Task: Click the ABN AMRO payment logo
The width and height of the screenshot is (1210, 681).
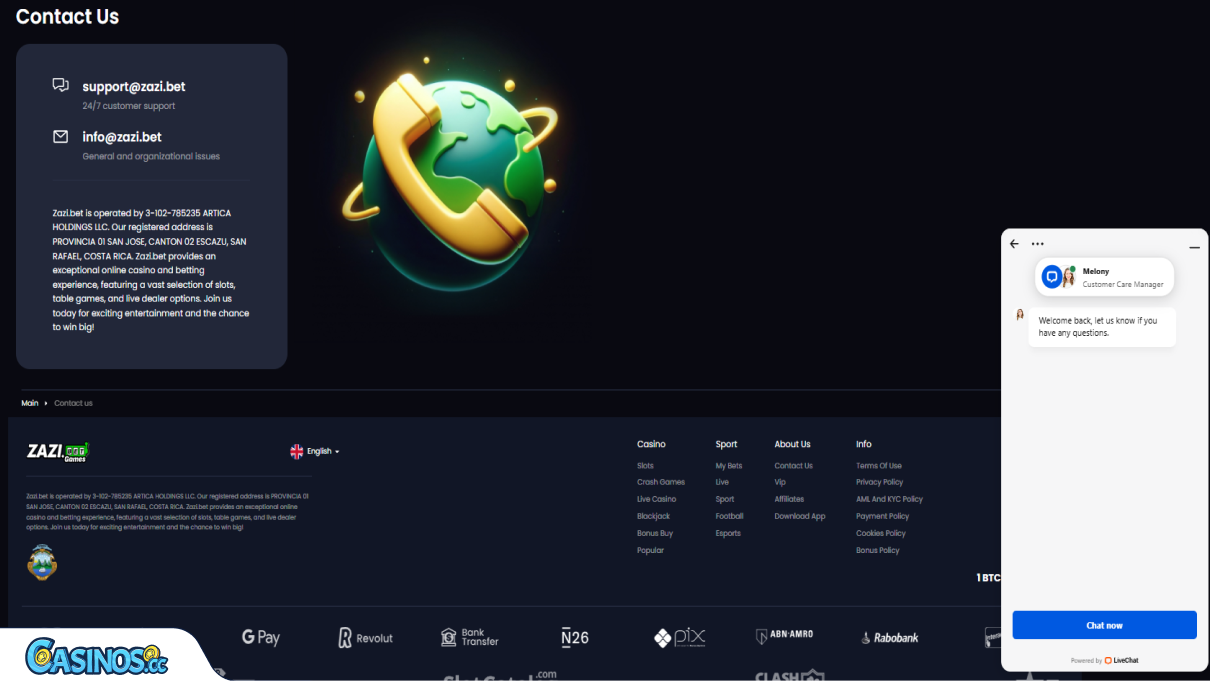Action: (785, 636)
